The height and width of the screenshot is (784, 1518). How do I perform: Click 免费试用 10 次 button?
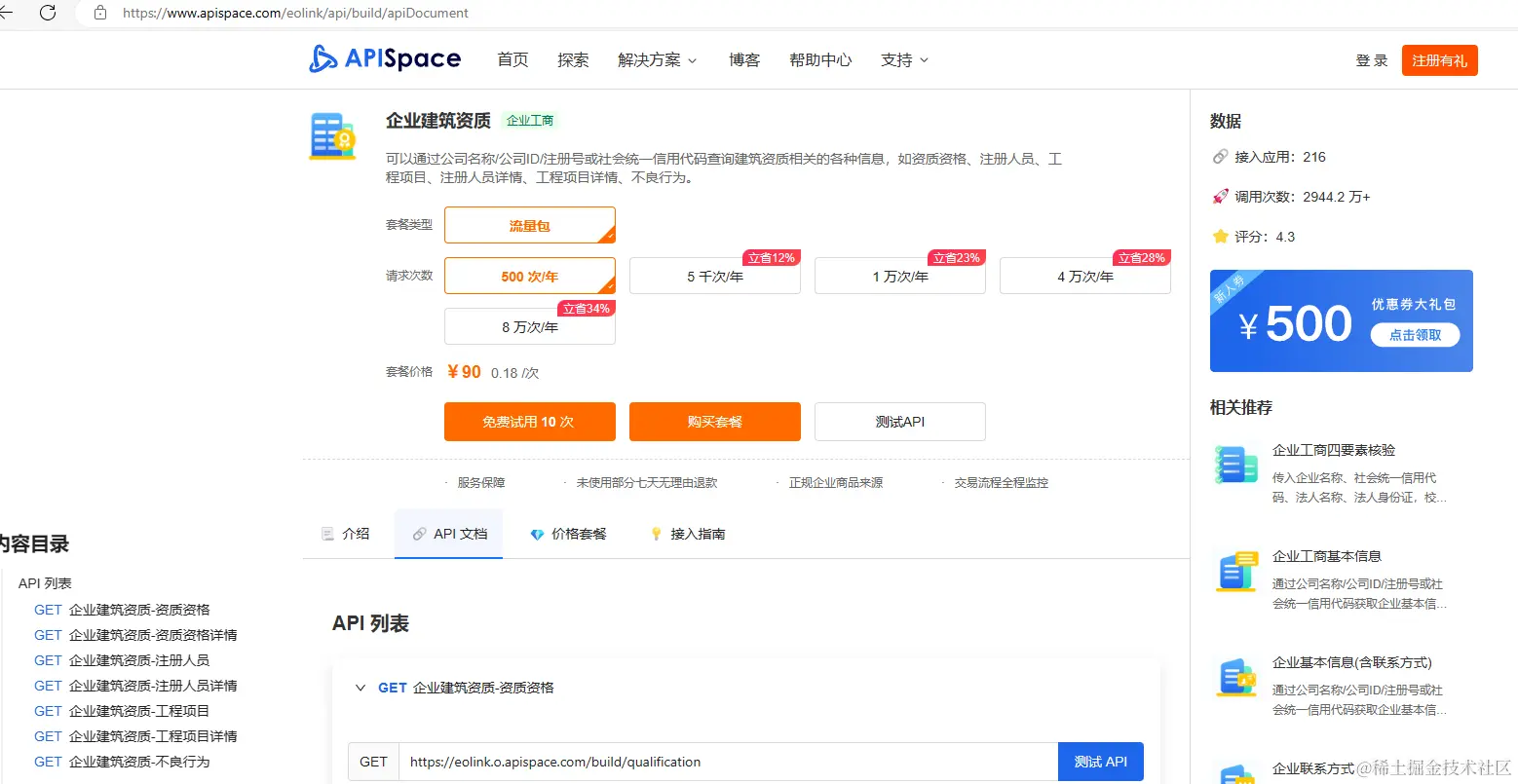point(530,422)
